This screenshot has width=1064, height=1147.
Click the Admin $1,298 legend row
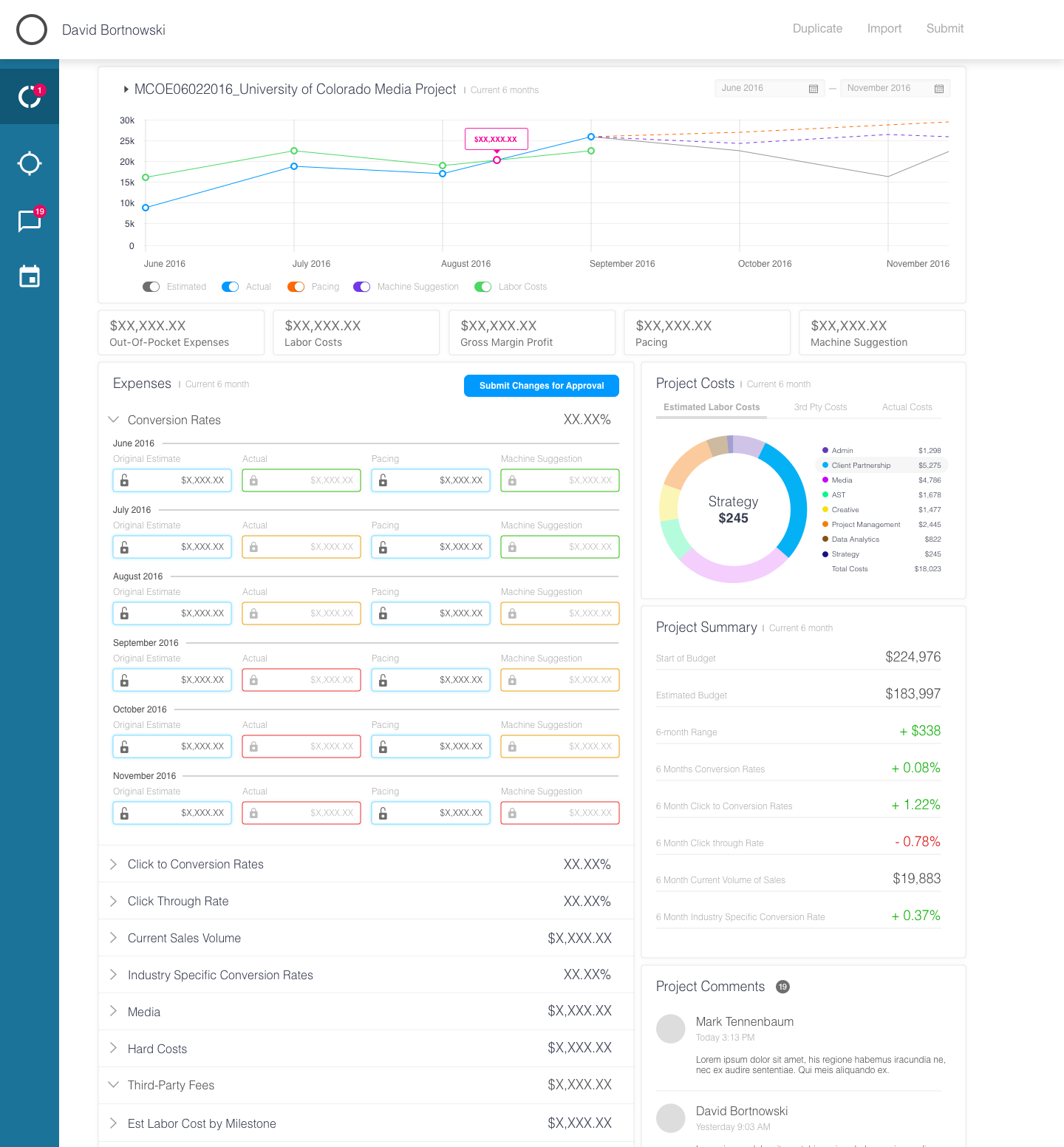(881, 451)
